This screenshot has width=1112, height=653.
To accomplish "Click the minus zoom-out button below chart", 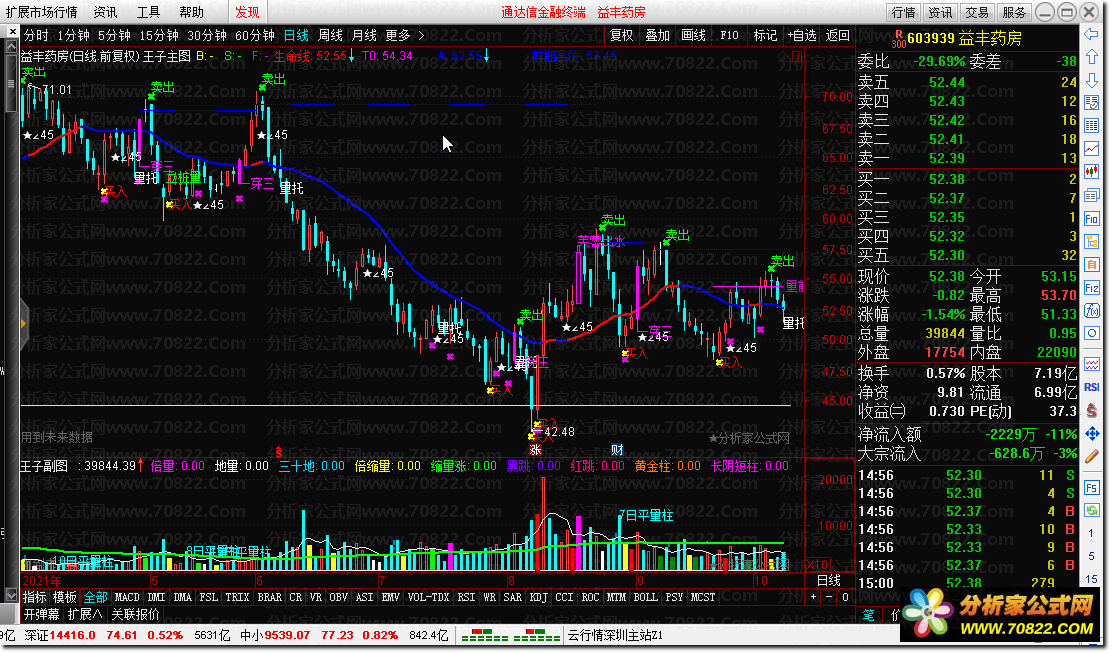I will tap(829, 597).
